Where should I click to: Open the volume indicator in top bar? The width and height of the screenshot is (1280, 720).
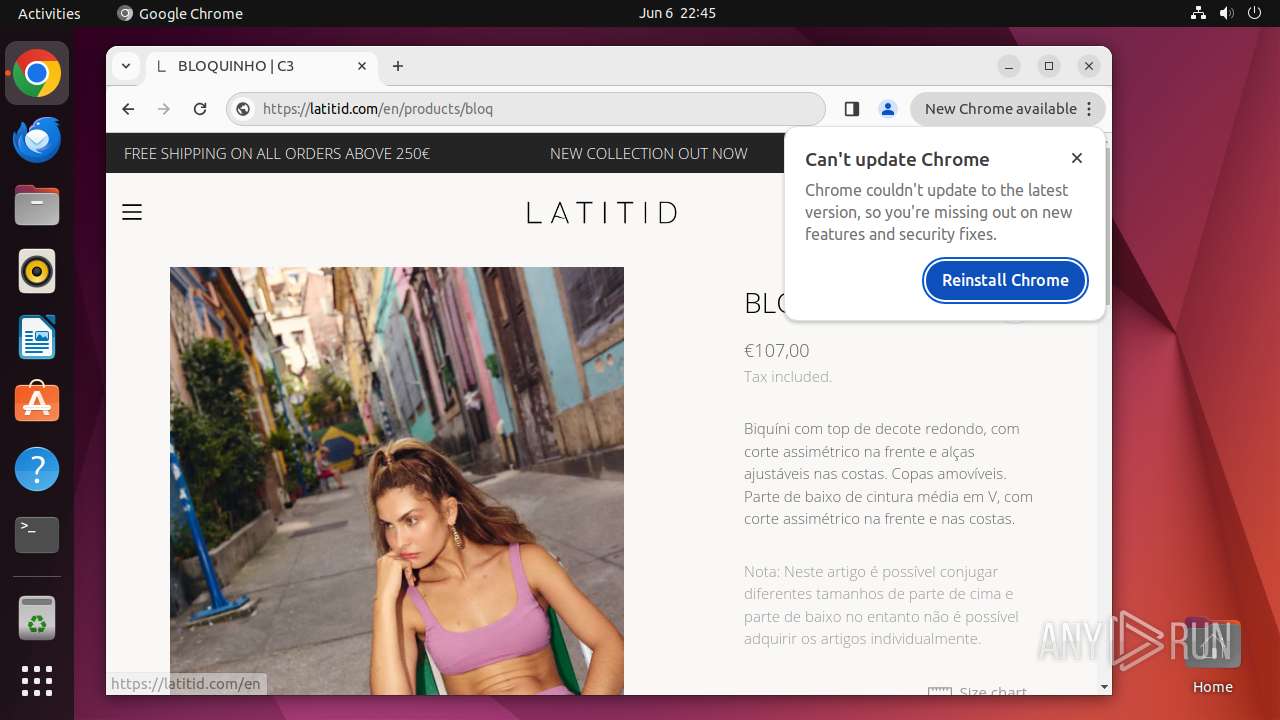[1227, 13]
